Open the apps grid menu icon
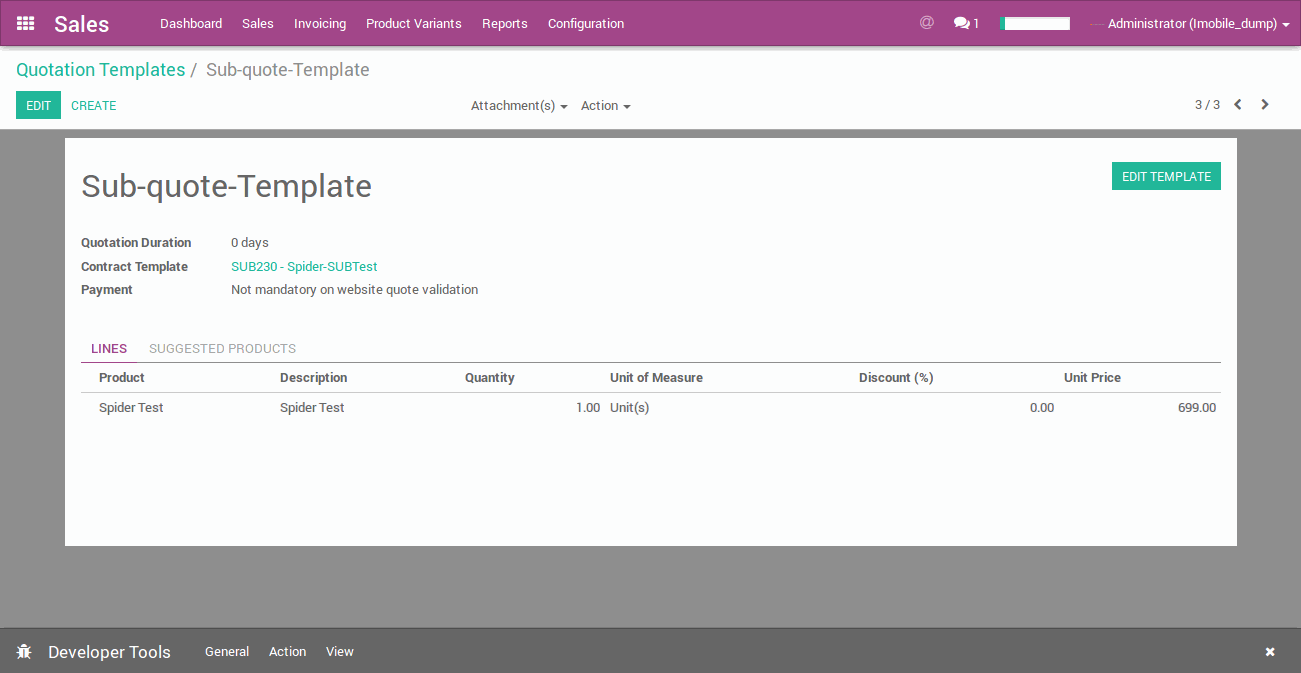The width and height of the screenshot is (1301, 673). 25,23
